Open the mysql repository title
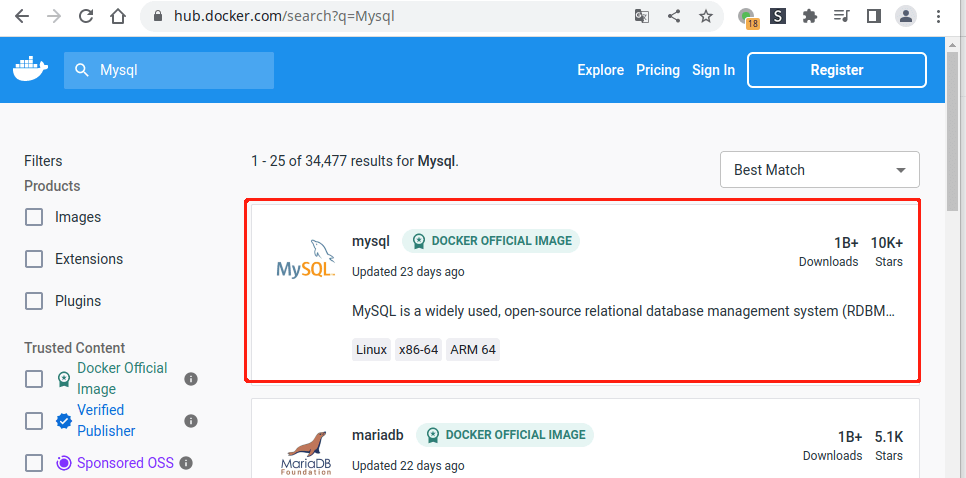This screenshot has height=478, width=966. click(371, 241)
